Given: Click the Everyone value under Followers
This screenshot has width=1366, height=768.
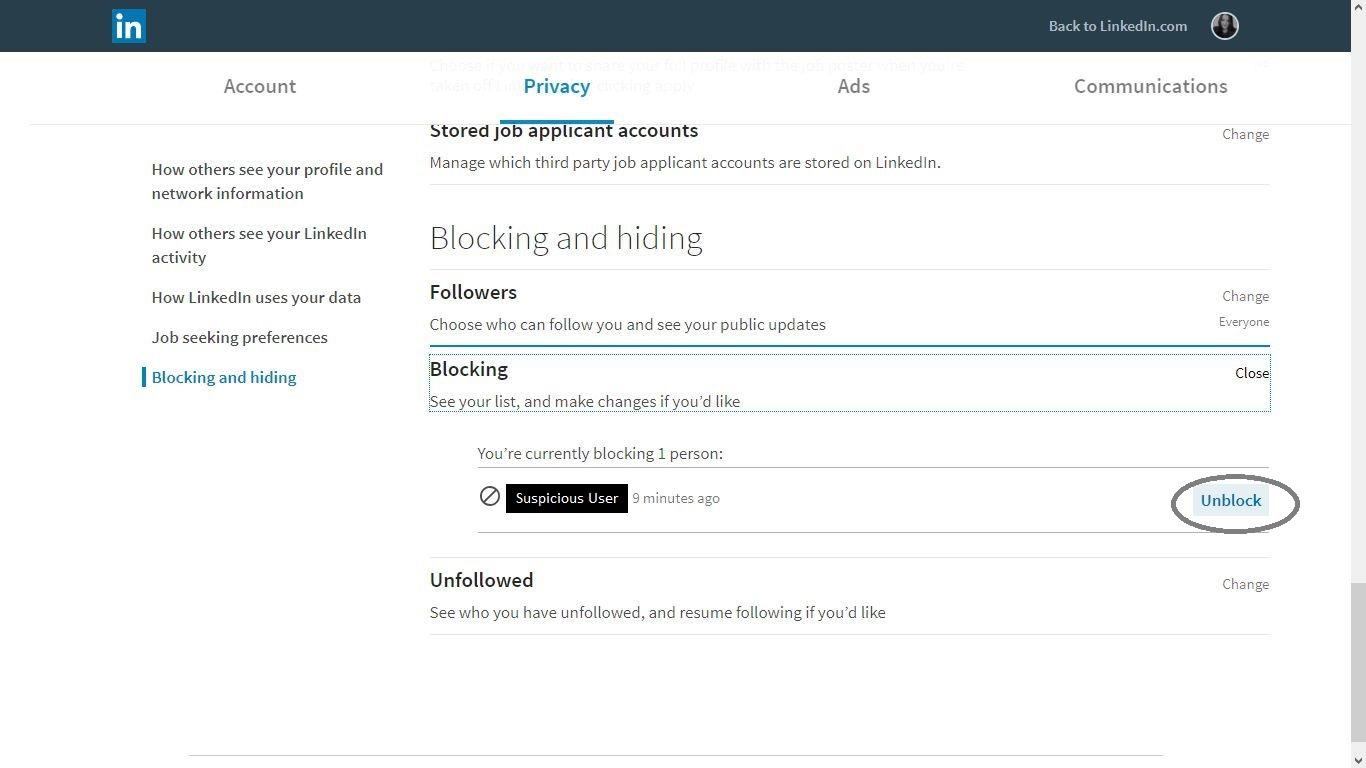Looking at the screenshot, I should [x=1244, y=322].
